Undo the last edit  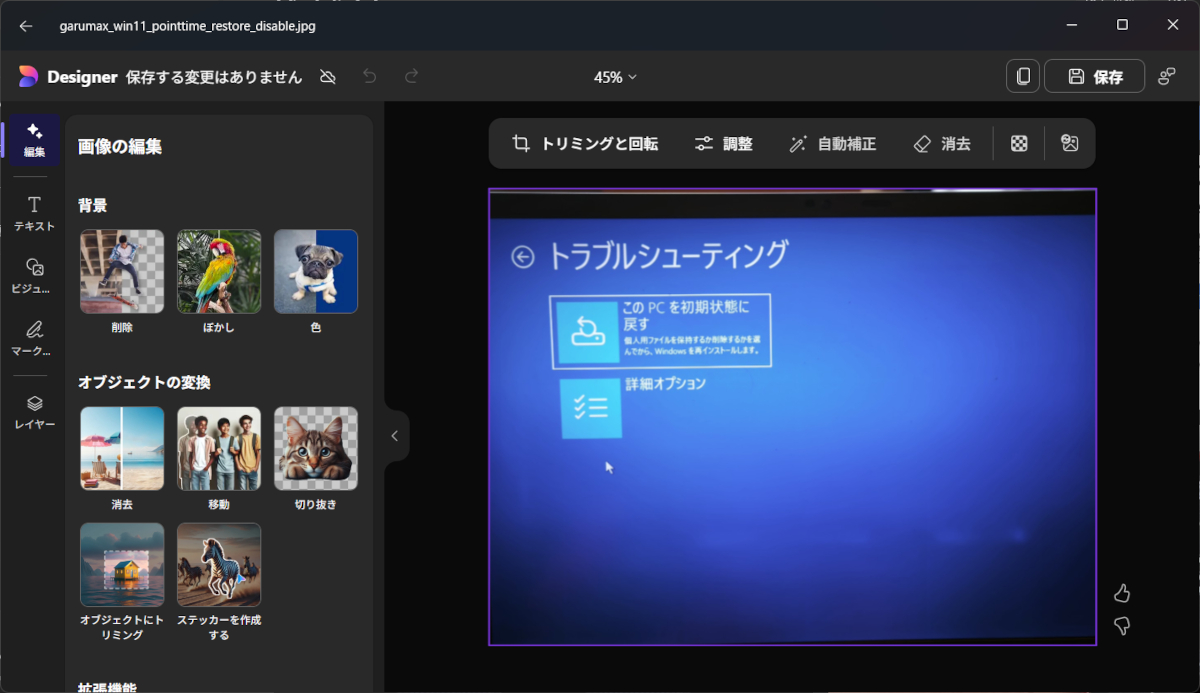tap(370, 77)
